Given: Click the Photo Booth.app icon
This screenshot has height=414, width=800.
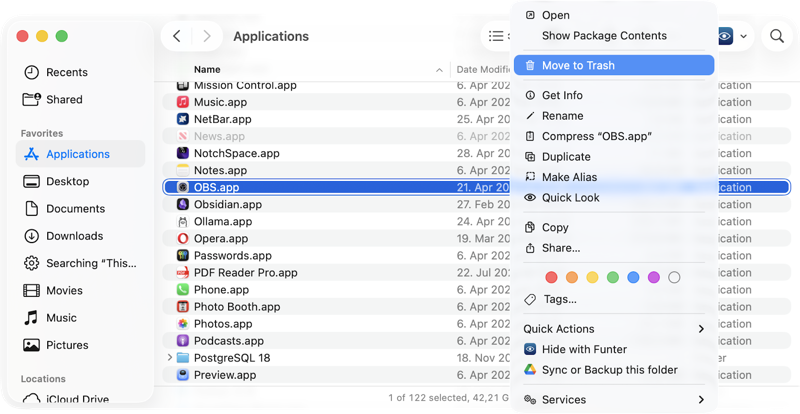Looking at the screenshot, I should pyautogui.click(x=183, y=307).
